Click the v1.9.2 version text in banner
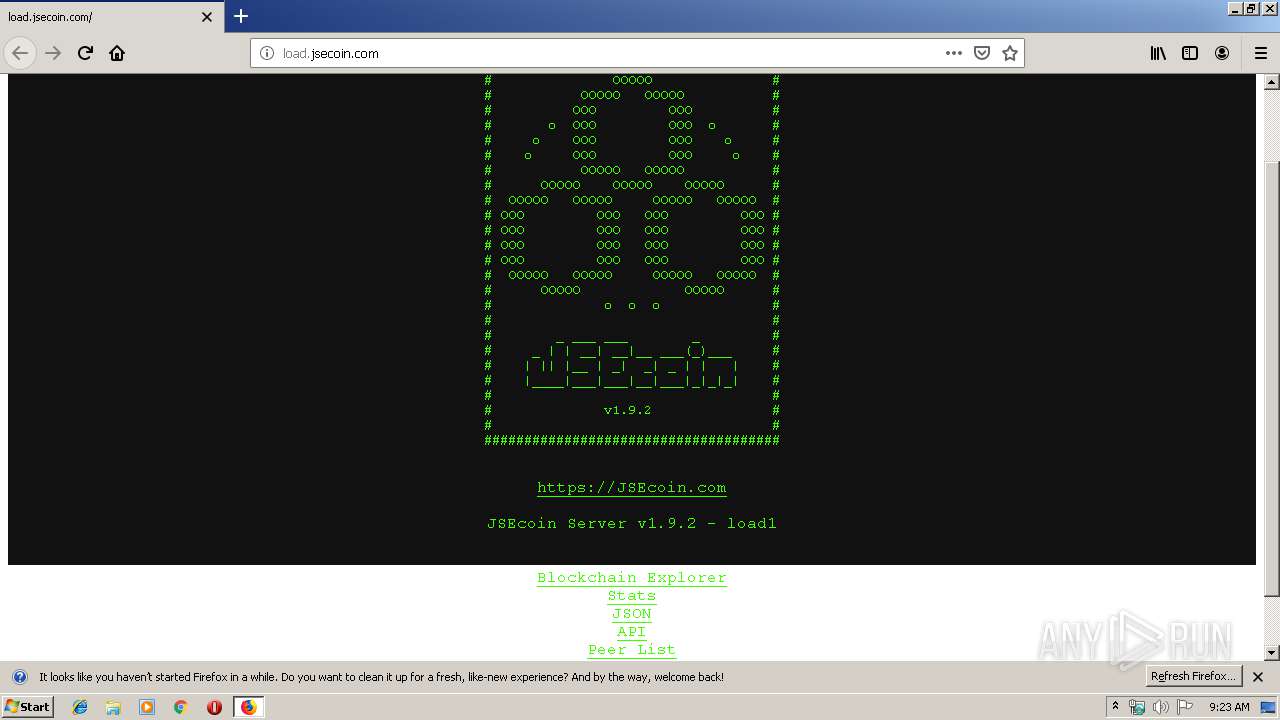 tap(628, 410)
